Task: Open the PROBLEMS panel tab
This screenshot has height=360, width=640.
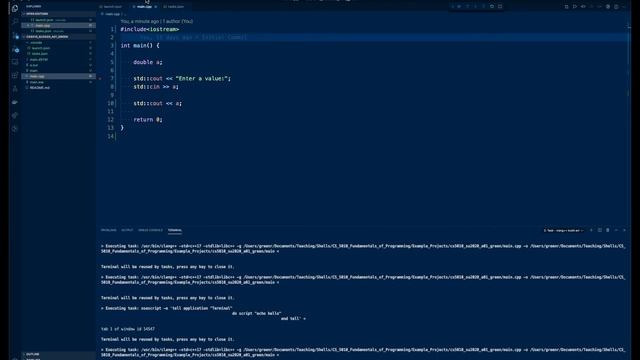Action: click(x=109, y=230)
